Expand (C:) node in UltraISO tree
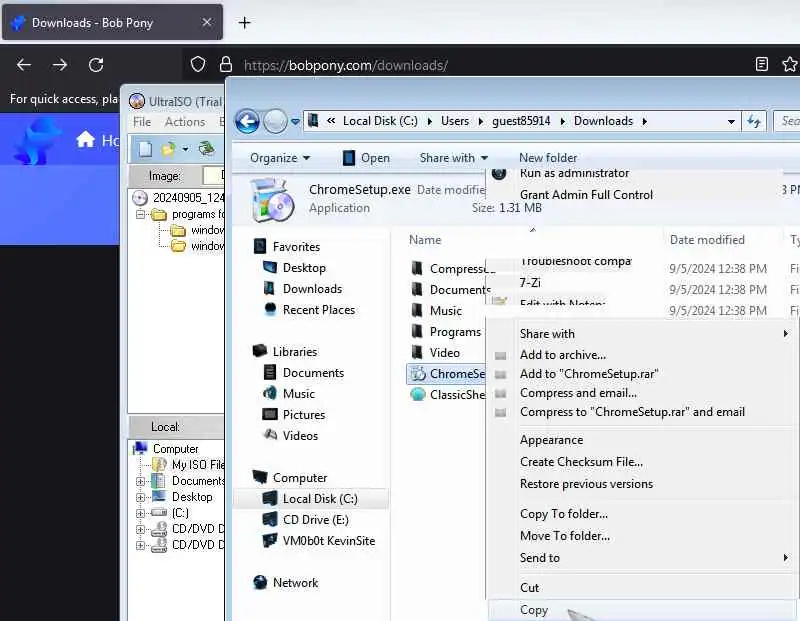This screenshot has width=800, height=621. point(140,513)
